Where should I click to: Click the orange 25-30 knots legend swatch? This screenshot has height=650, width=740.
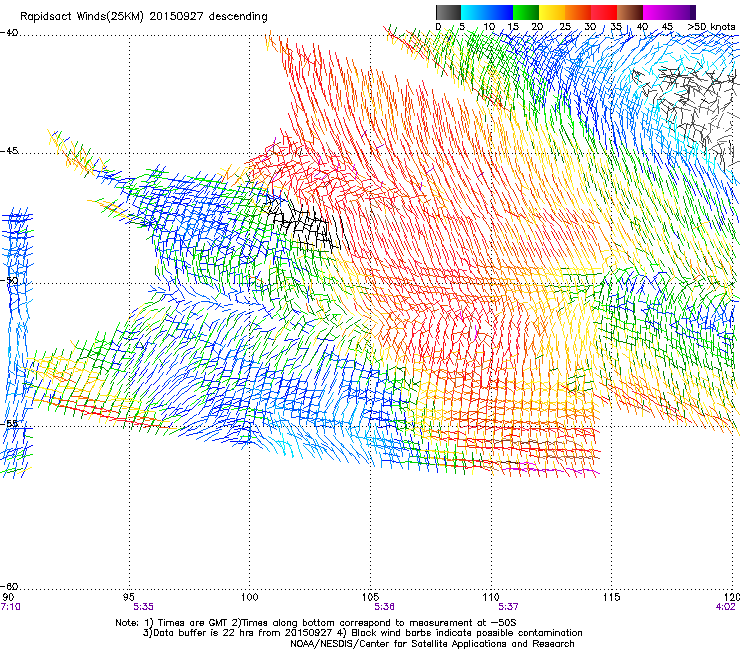pos(578,12)
